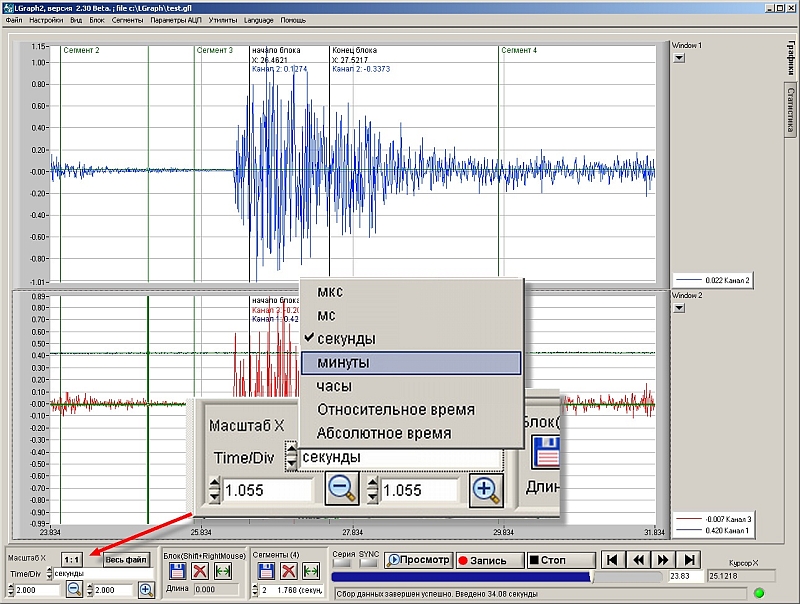Click the Стоп button
This screenshot has height=604, width=800.
[561, 560]
